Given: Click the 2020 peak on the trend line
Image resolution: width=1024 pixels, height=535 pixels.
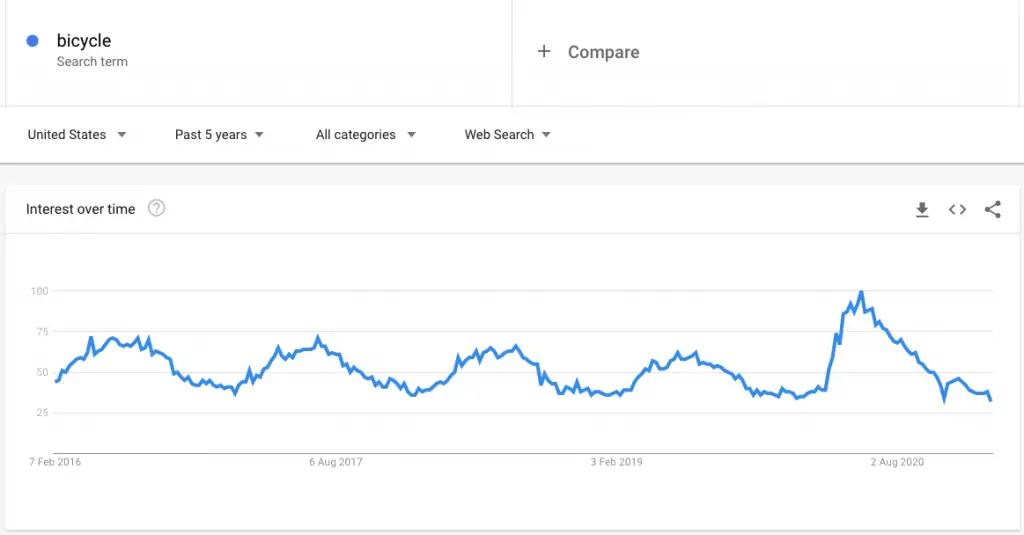Looking at the screenshot, I should 861,292.
